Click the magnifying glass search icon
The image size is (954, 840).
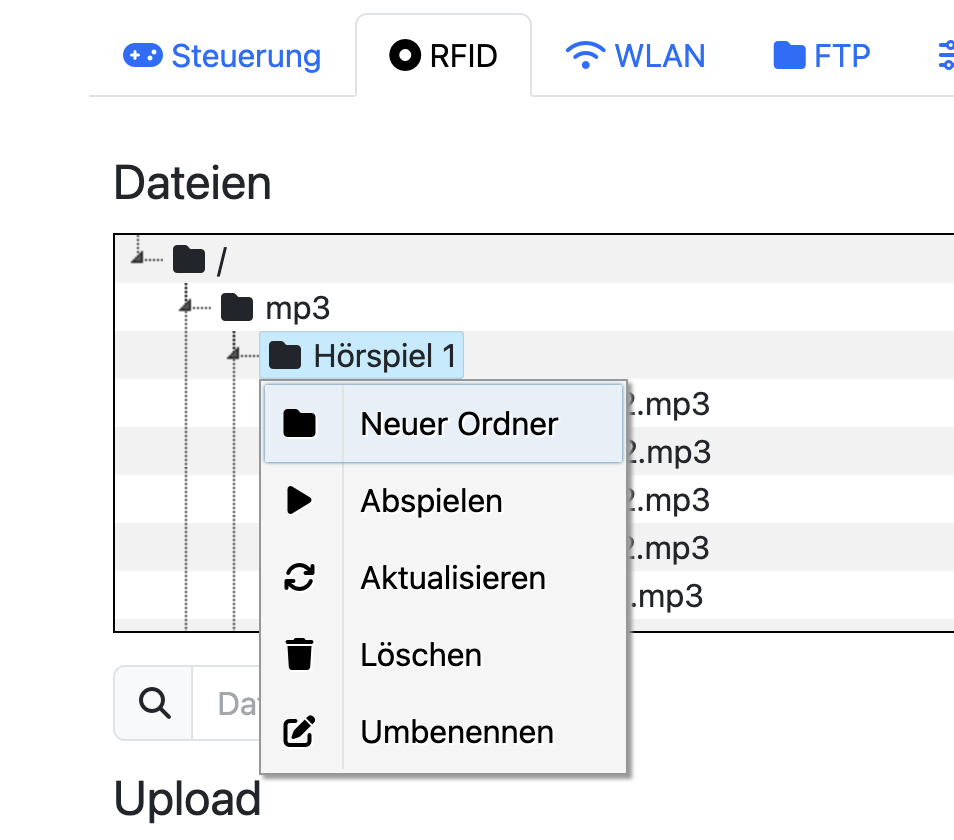153,704
